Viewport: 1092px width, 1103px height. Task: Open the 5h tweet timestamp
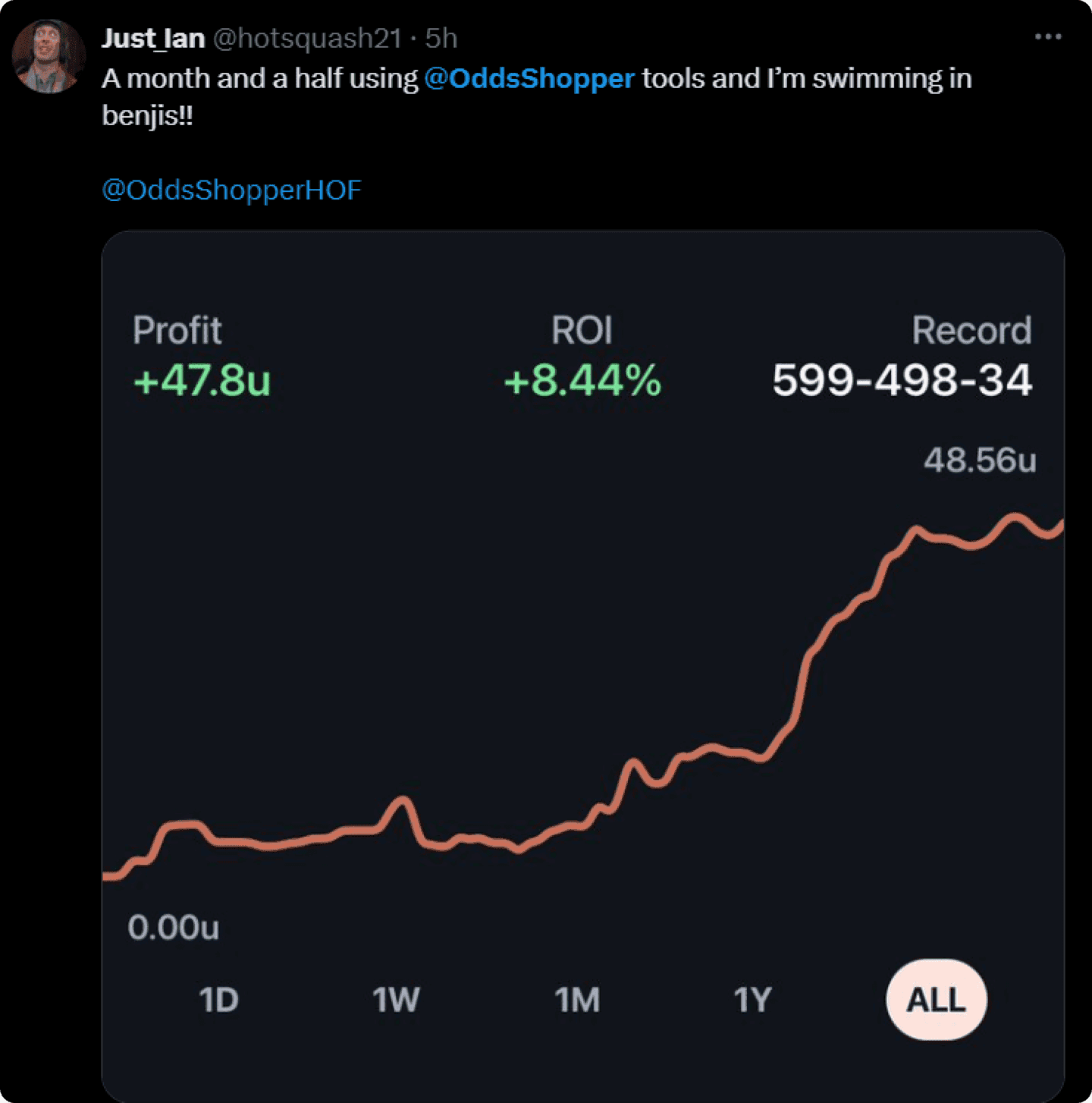(441, 38)
